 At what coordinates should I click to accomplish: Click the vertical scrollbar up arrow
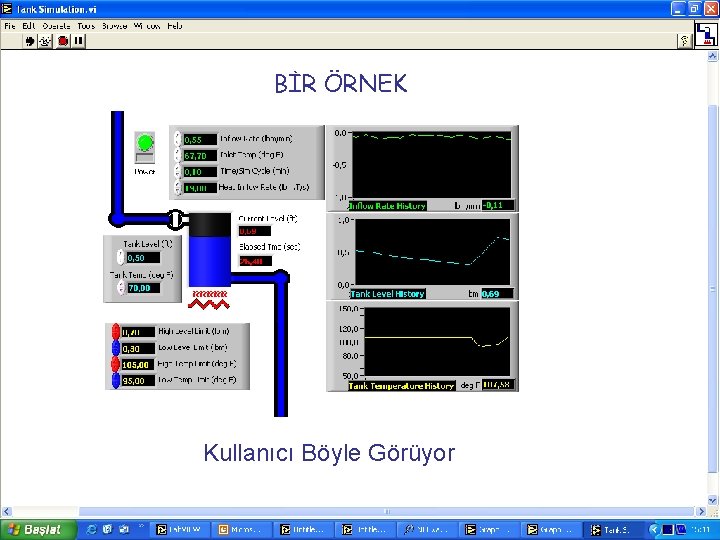pyautogui.click(x=712, y=56)
